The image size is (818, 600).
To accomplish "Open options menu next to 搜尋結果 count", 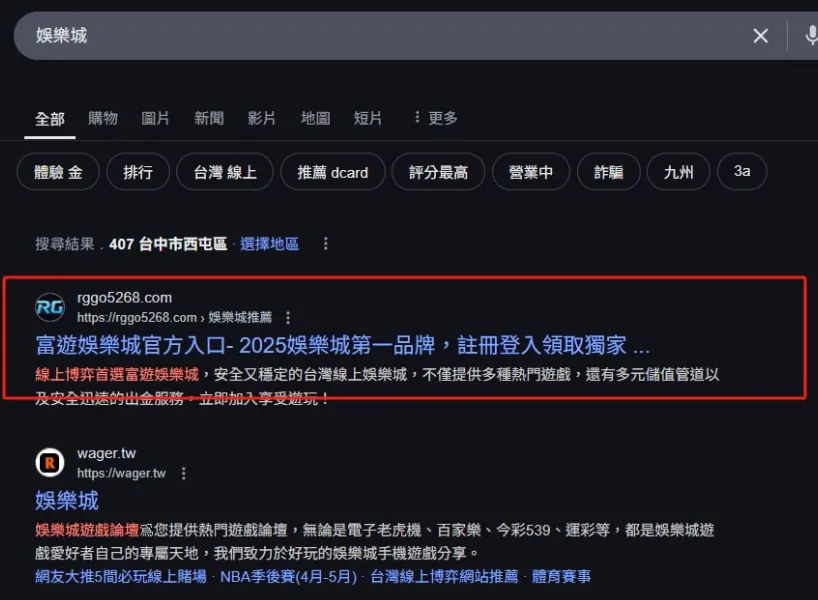I will (326, 243).
